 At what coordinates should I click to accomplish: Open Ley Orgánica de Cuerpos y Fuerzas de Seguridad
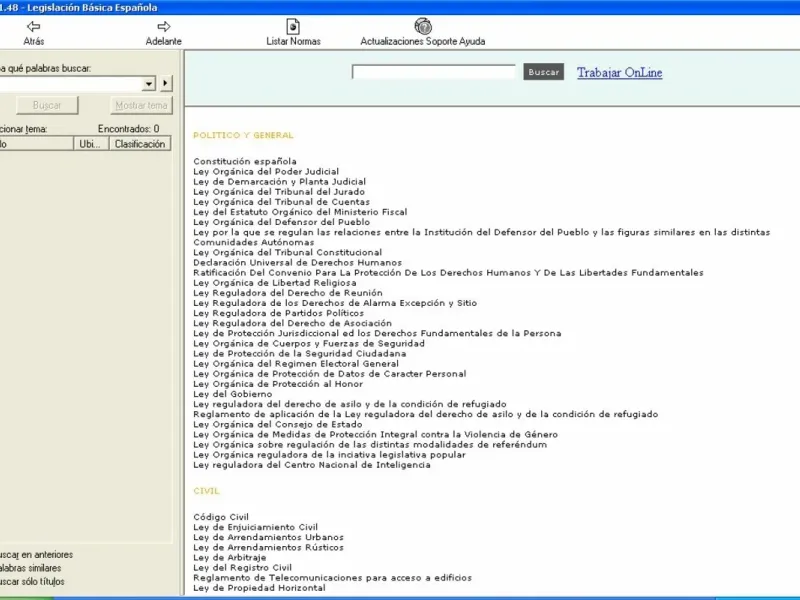tap(309, 343)
